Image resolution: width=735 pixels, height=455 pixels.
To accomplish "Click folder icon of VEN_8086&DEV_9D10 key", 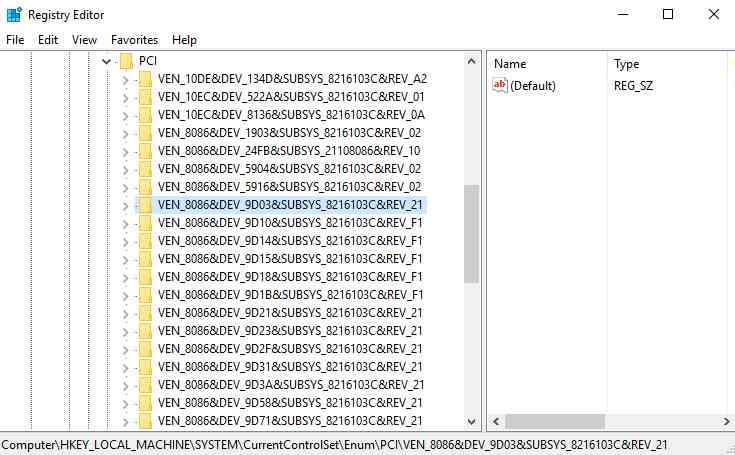I will click(145, 223).
